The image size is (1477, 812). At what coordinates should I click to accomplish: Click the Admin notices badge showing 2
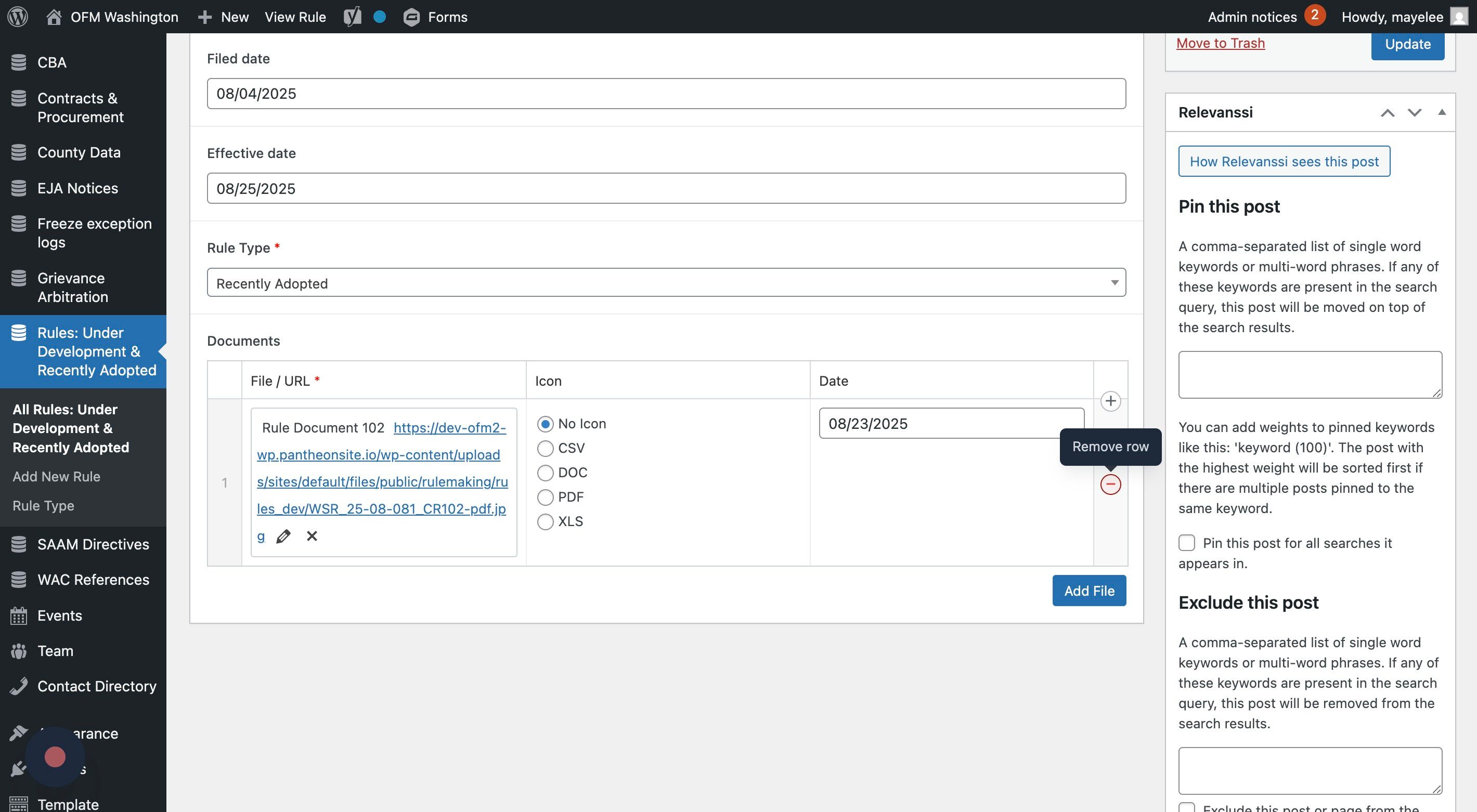(x=1314, y=16)
